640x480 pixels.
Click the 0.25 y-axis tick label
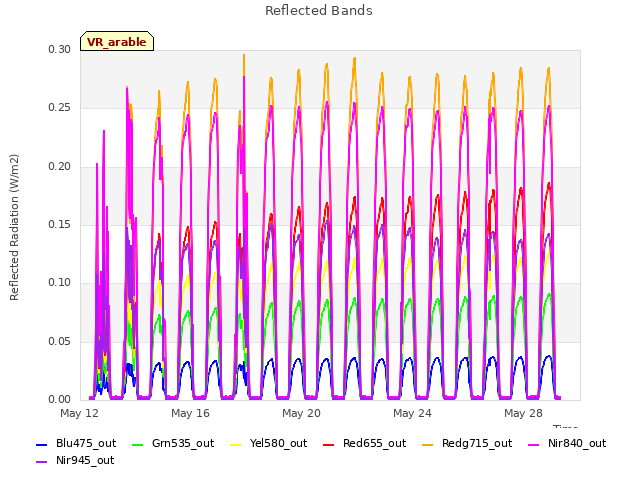60,107
